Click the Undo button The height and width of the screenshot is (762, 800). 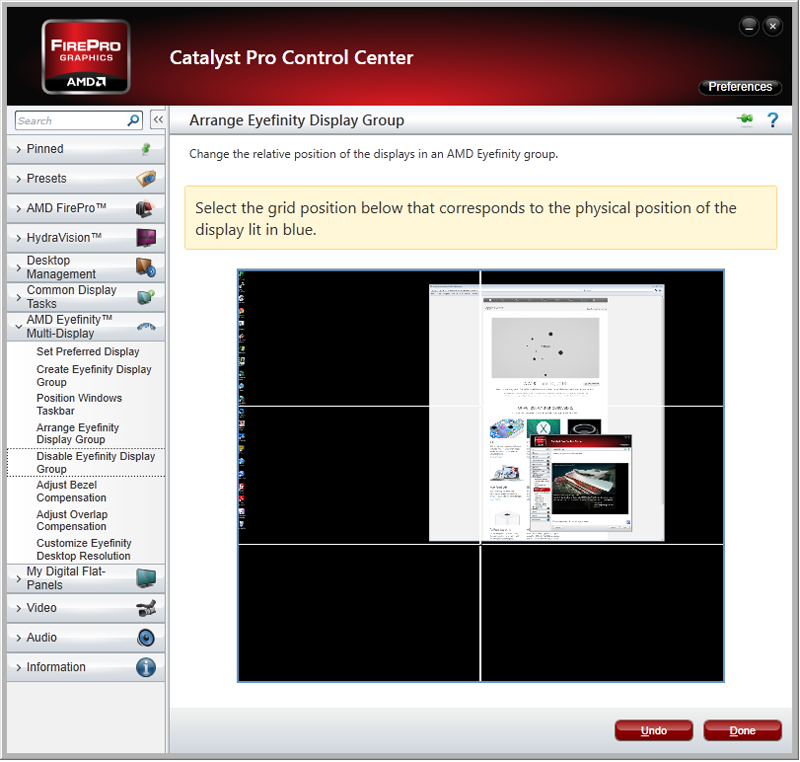(x=654, y=730)
